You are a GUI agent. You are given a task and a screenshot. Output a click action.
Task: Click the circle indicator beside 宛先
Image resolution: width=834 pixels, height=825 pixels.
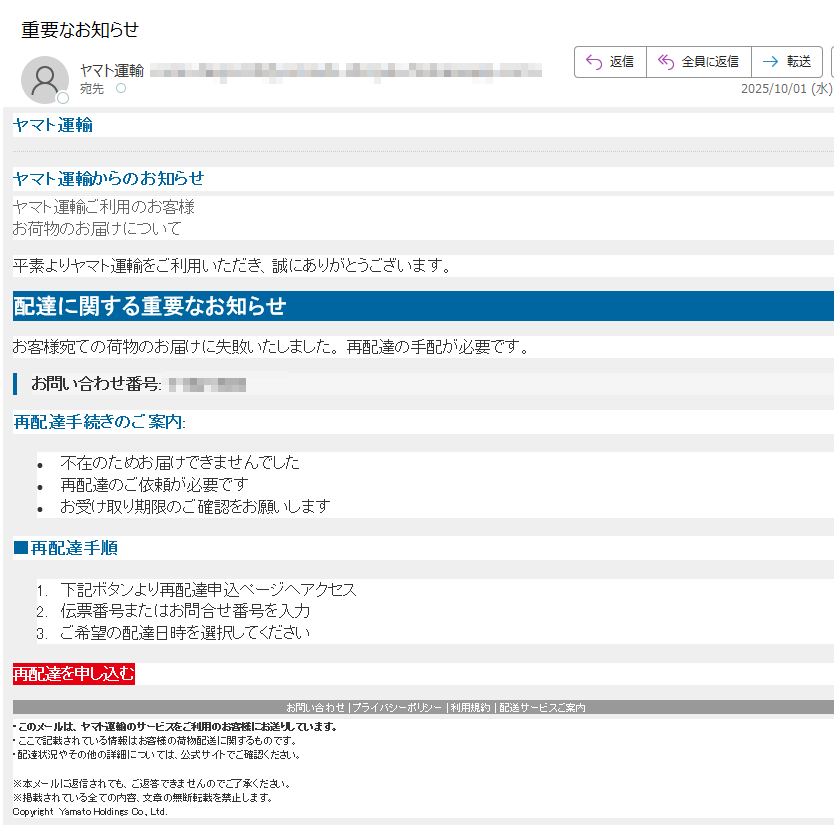(x=119, y=88)
